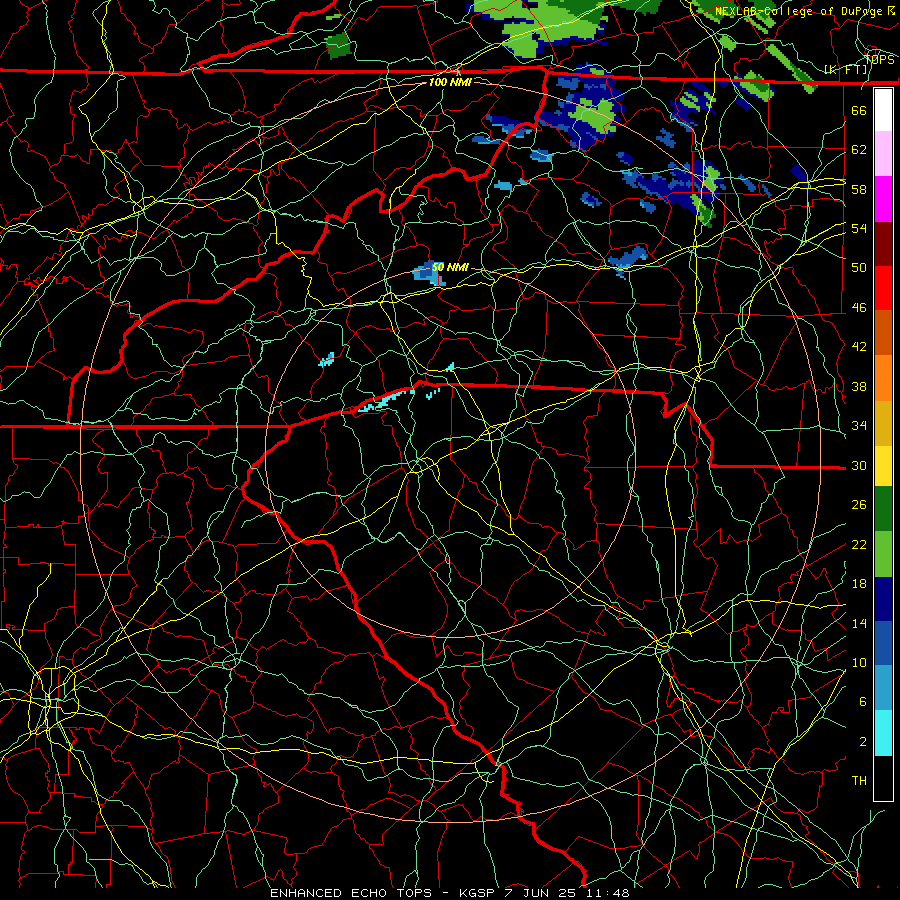Click the 100 NMI range ring label
The height and width of the screenshot is (900, 900).
click(x=450, y=82)
